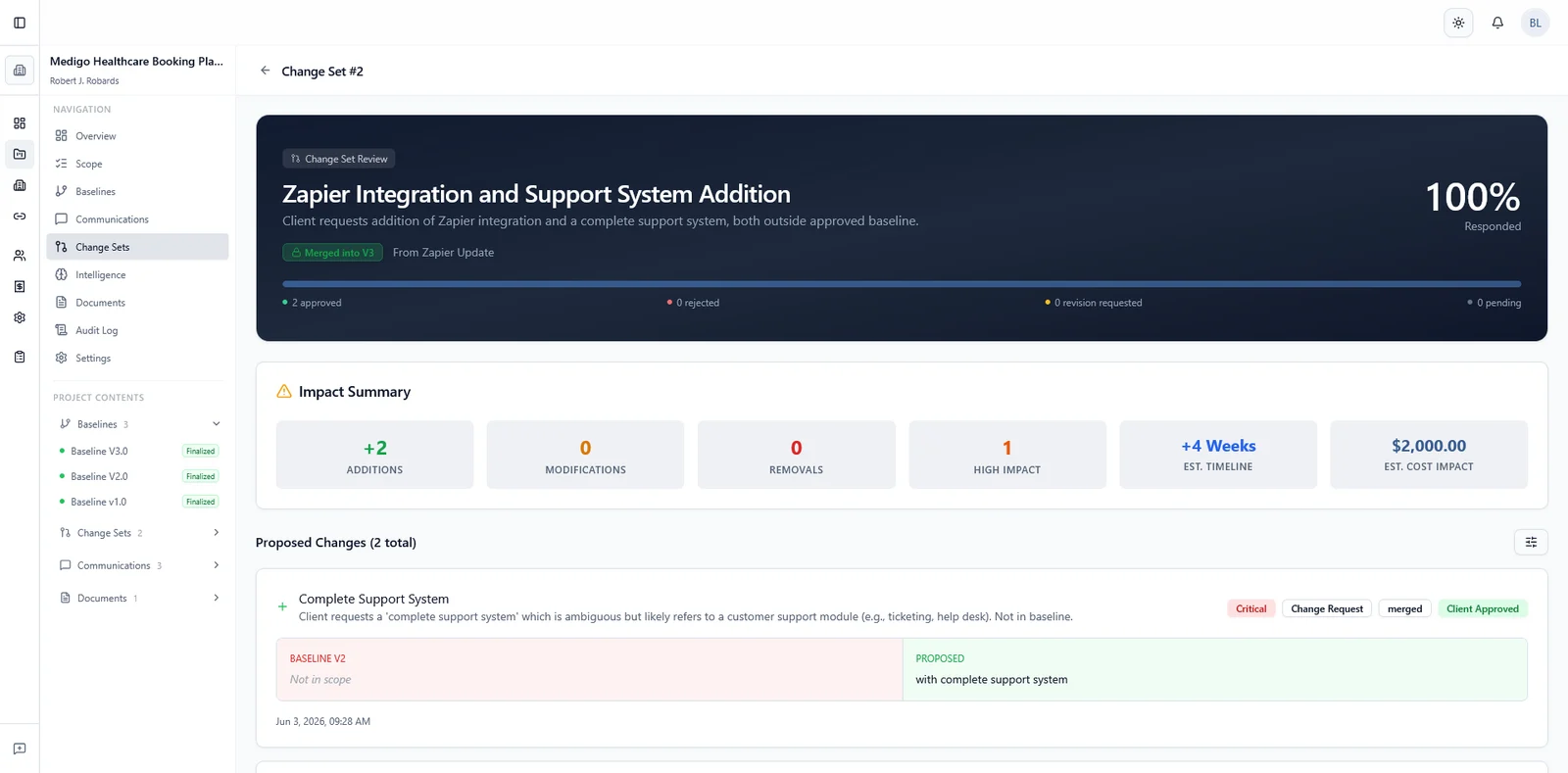Screen dimensions: 1568x773
Task: Click the Medigo Healthcare Booking project title
Action: coord(136,61)
